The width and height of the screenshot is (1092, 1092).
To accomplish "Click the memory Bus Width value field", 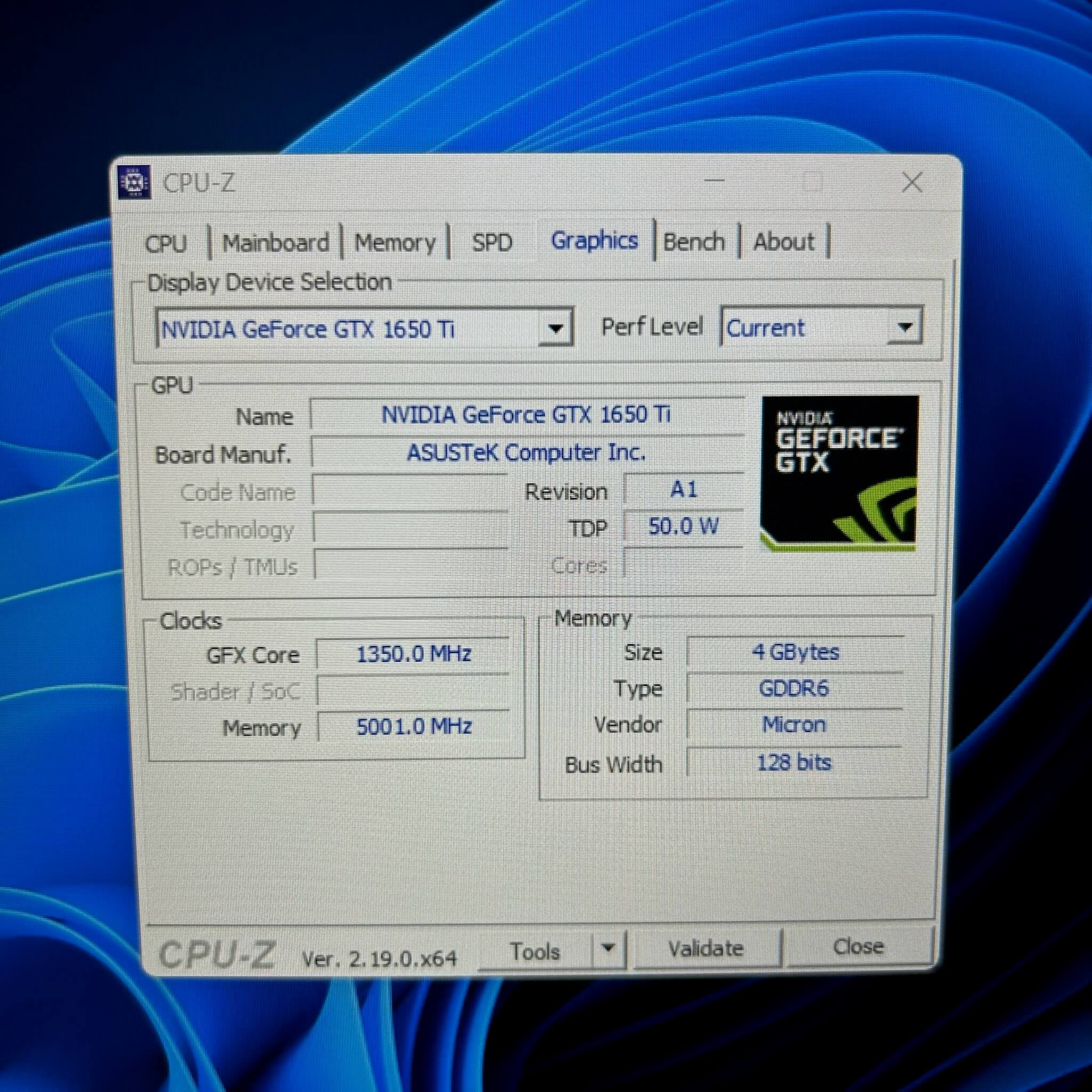I will 793,763.
